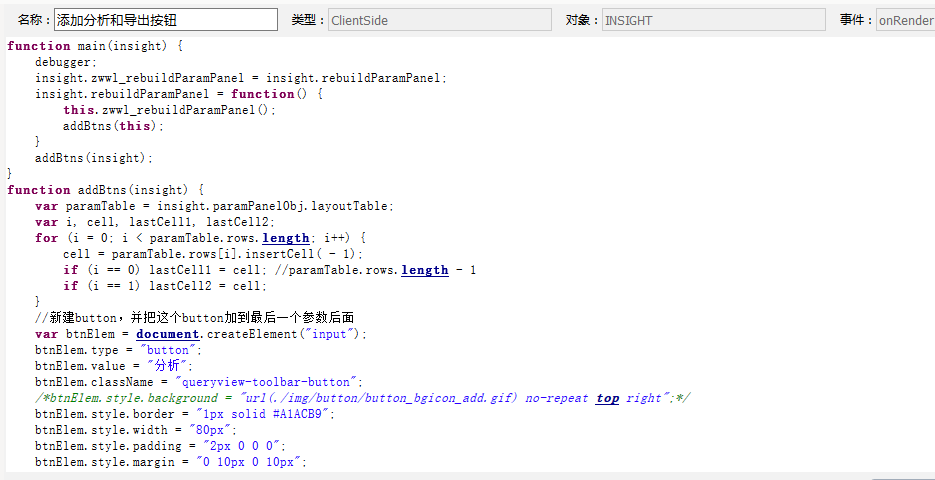Click underlined 'length' in the for loop
Image resolution: width=935 pixels, height=480 pixels.
click(x=286, y=238)
